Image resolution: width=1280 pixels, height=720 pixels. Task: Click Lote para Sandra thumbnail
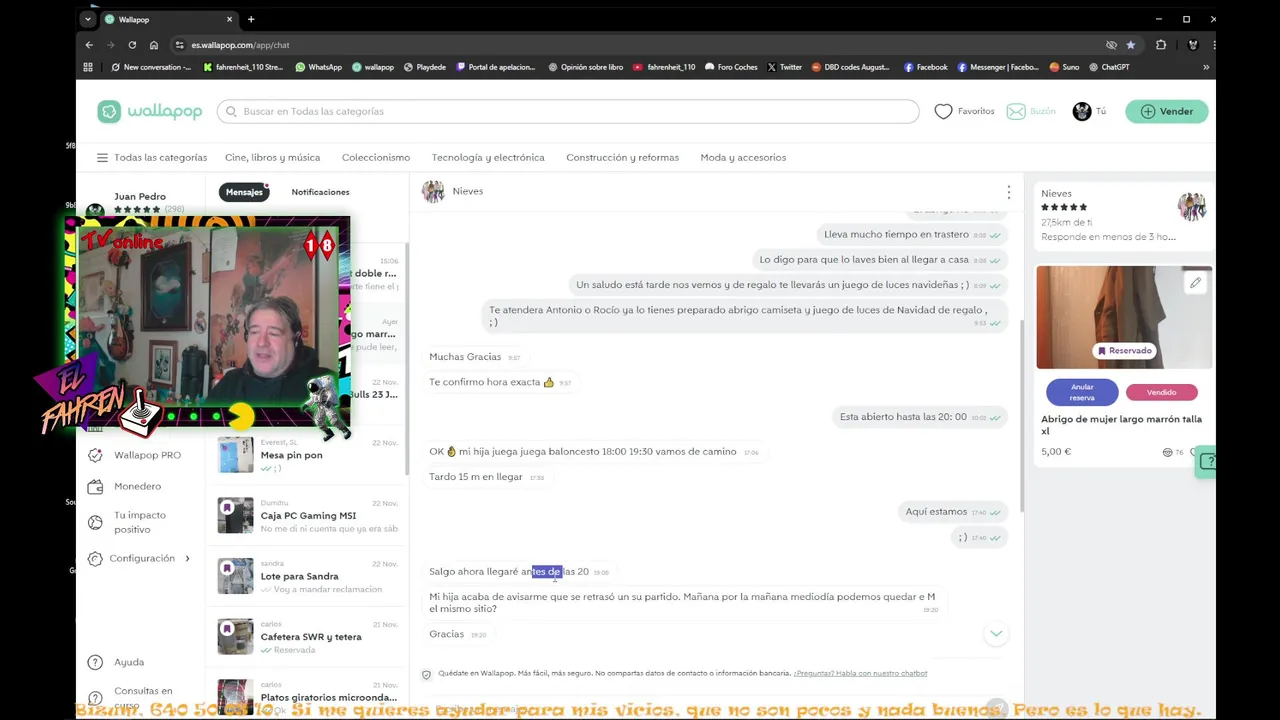[x=236, y=576]
